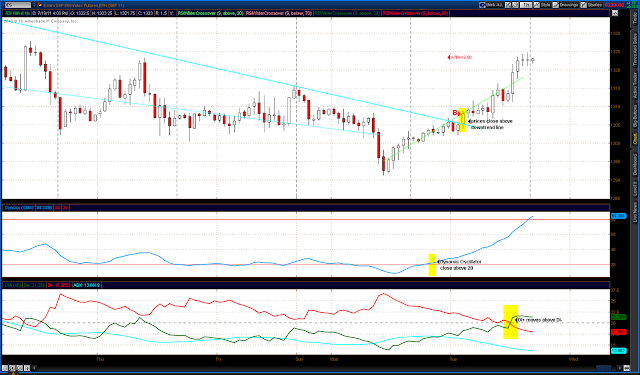Click the eye icon beside the account name
Screen dimensions: 640x375
point(482,5)
